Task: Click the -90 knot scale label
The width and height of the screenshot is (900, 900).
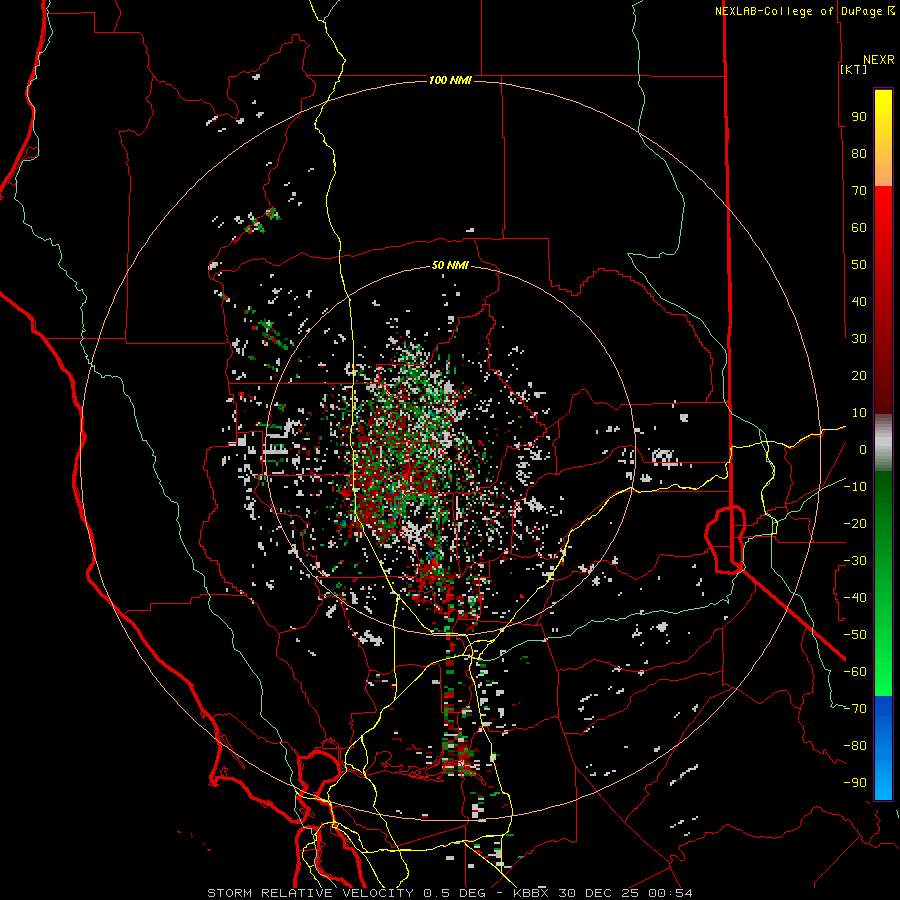Action: click(855, 783)
